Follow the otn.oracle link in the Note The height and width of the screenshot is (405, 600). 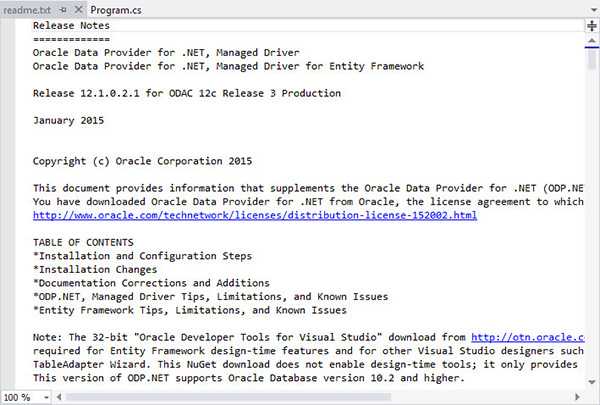[x=528, y=337]
